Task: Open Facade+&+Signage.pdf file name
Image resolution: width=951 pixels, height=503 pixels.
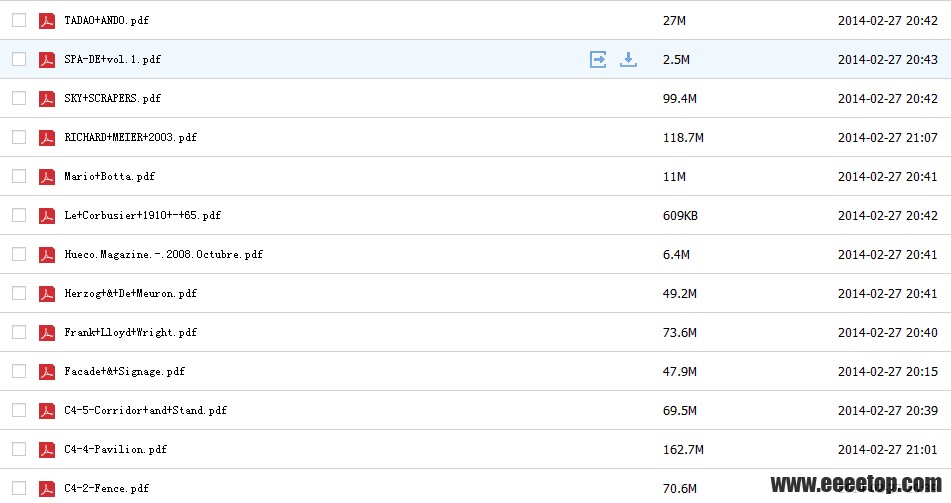Action: 124,371
